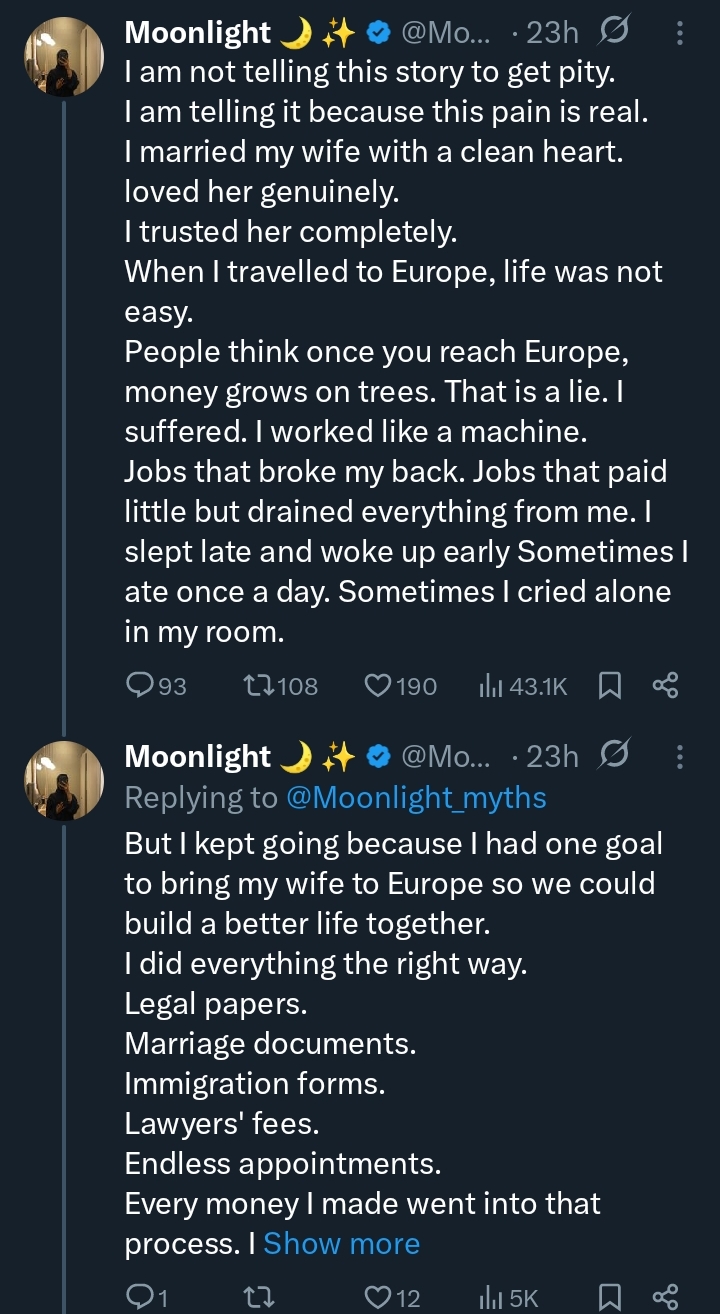Open Moonlight display name on second tweet
The width and height of the screenshot is (720, 1314).
pos(197,757)
